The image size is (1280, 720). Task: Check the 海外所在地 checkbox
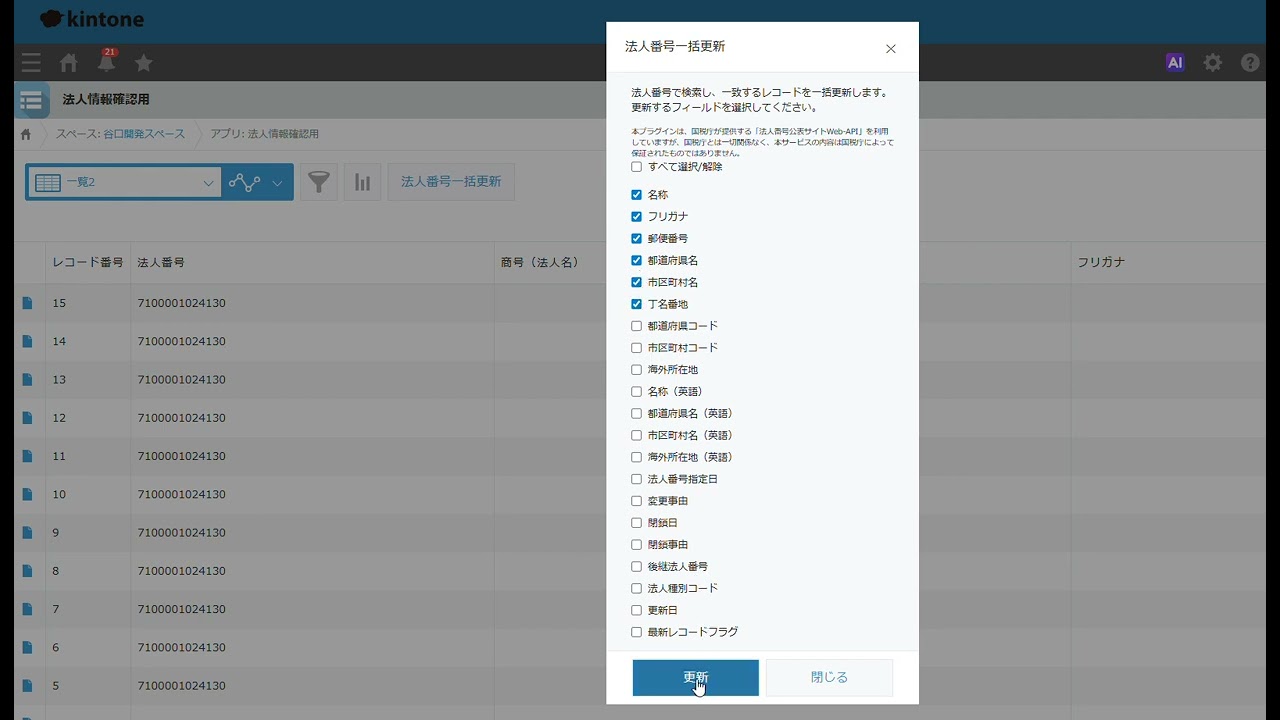tap(636, 370)
